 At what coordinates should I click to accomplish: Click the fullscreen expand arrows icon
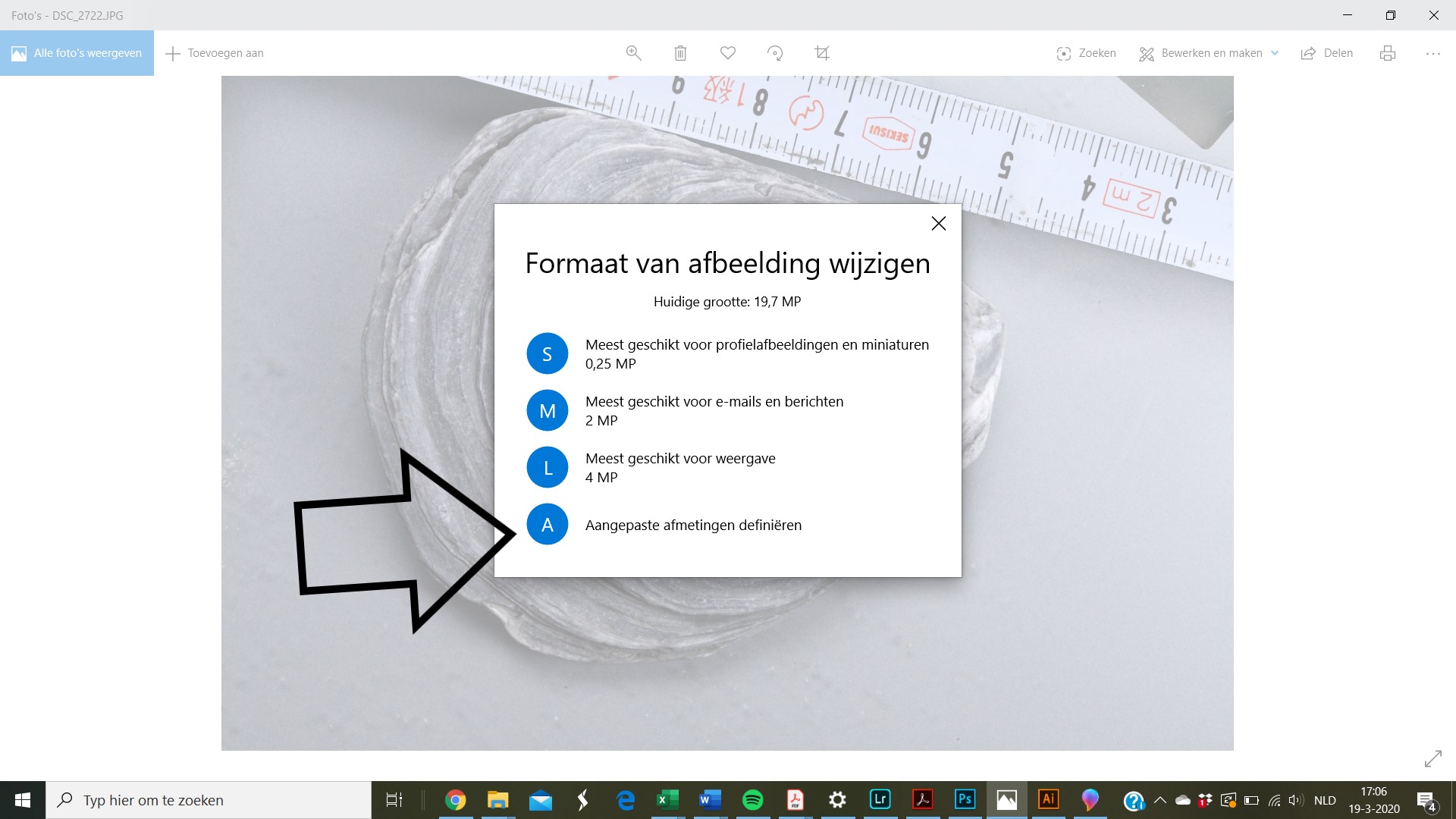click(1432, 758)
